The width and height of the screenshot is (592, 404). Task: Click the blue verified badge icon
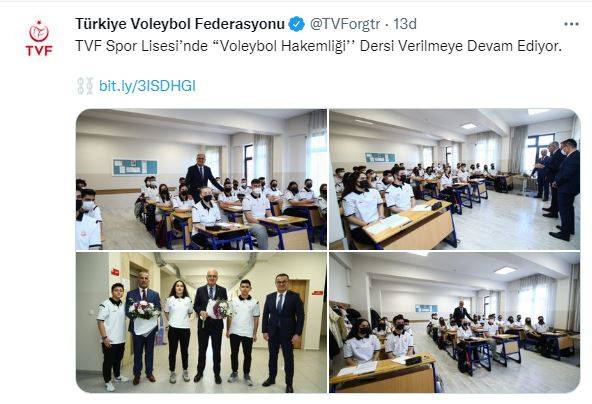[x=296, y=24]
